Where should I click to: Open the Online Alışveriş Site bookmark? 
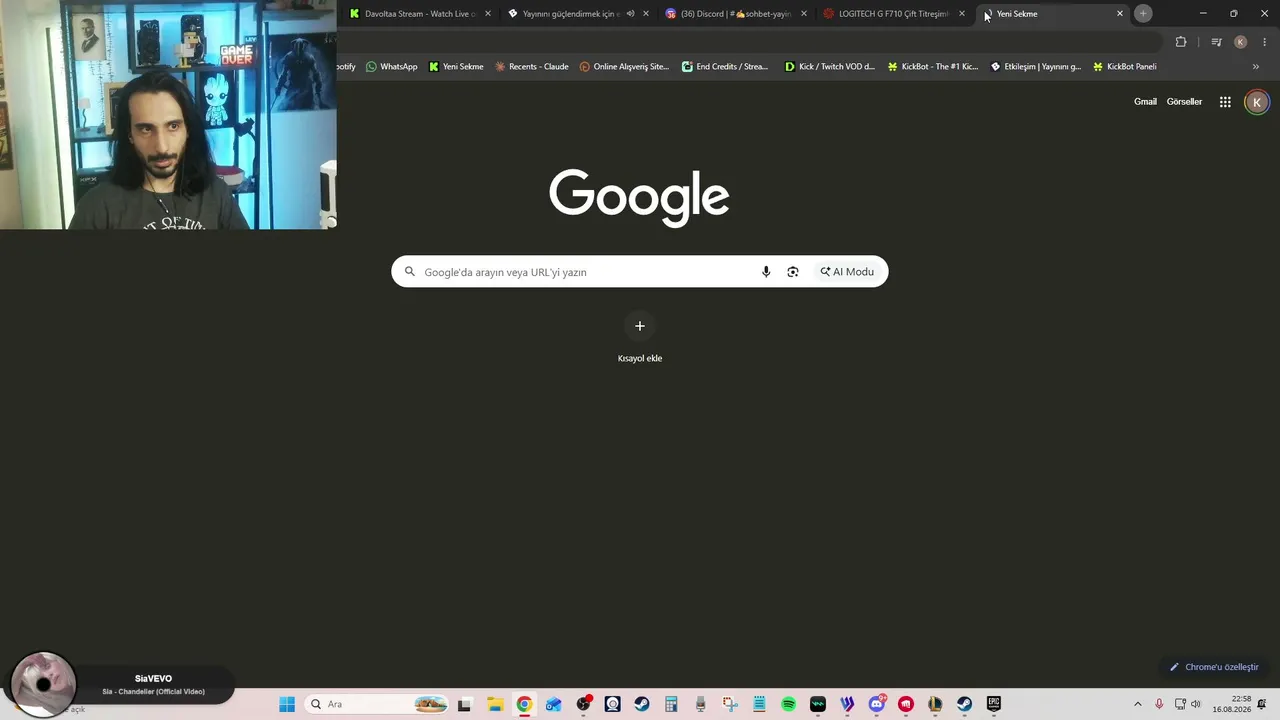(x=624, y=67)
